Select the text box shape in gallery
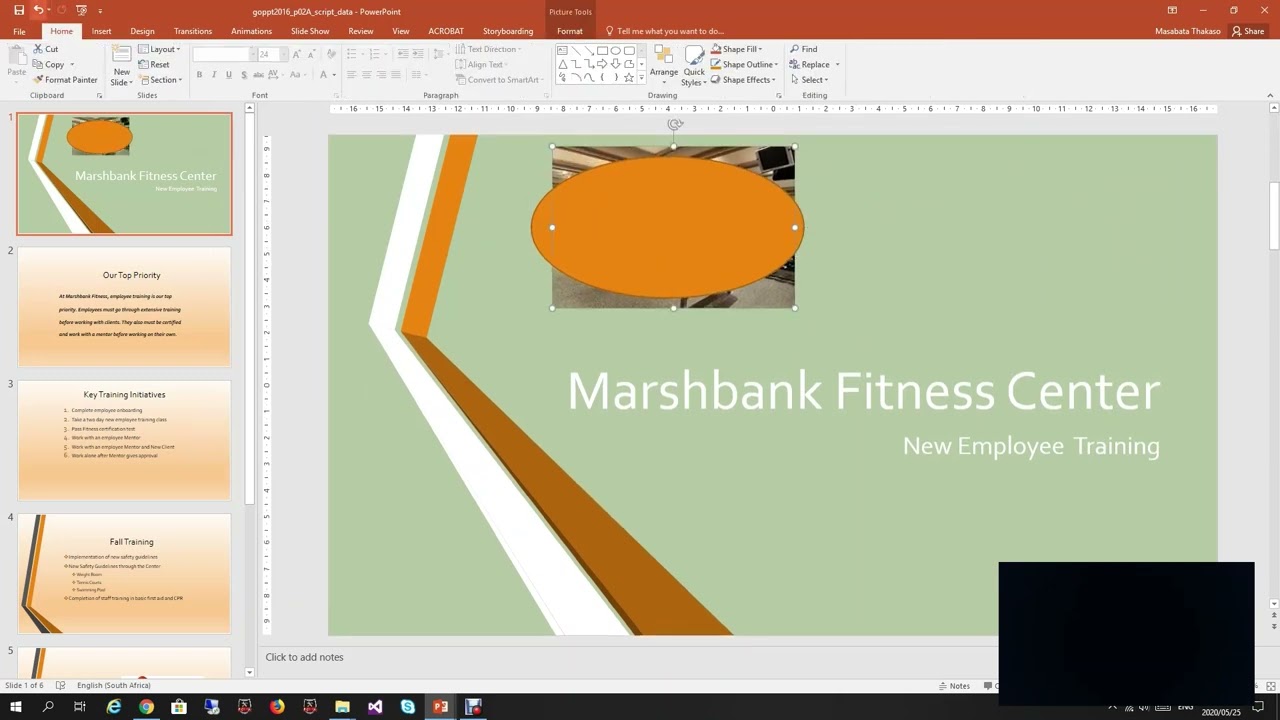 (563, 50)
